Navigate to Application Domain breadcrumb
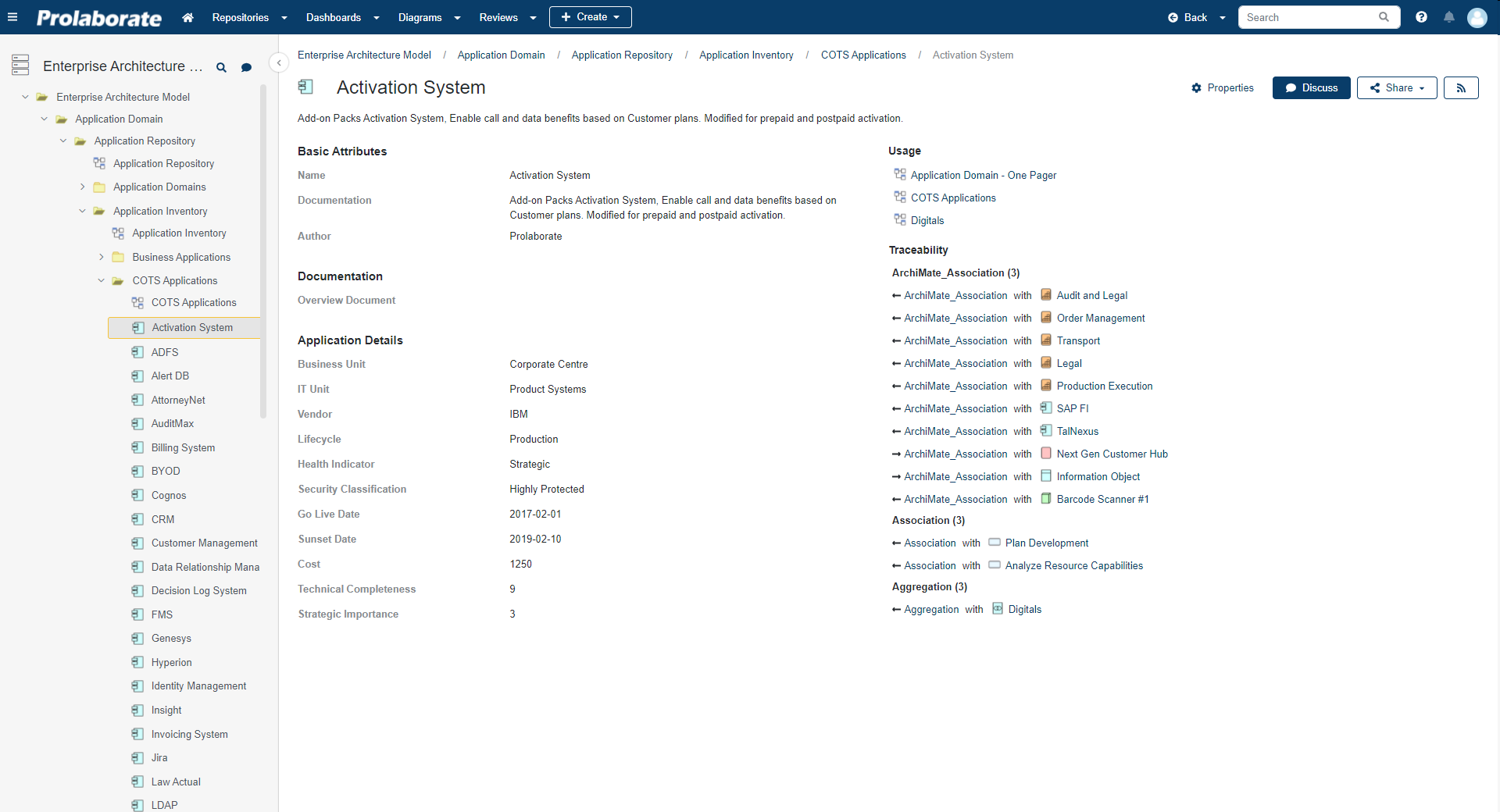Viewport: 1500px width, 812px height. [x=502, y=55]
